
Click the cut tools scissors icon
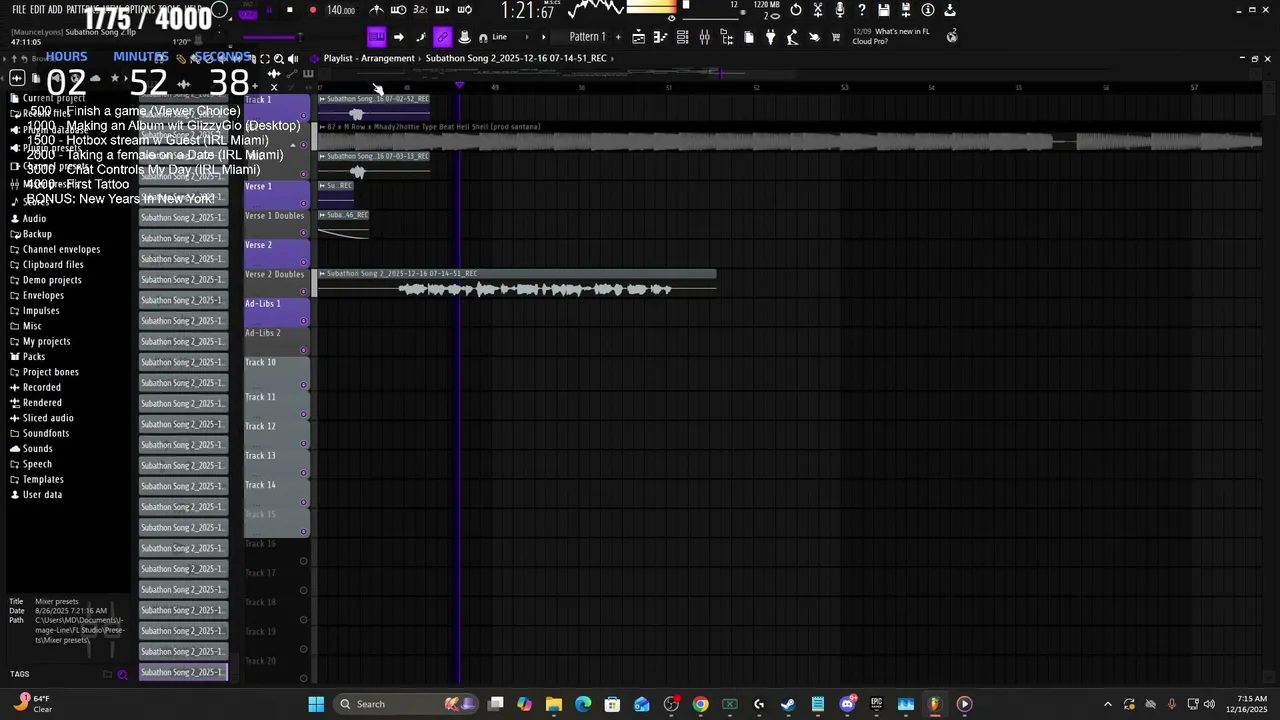817,10
